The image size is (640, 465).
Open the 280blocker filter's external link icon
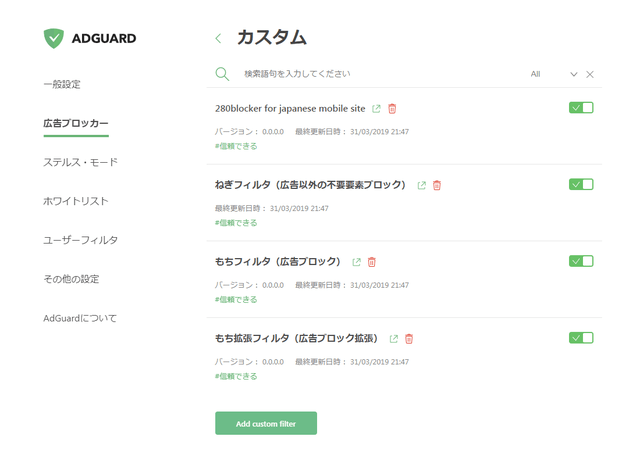(x=376, y=109)
